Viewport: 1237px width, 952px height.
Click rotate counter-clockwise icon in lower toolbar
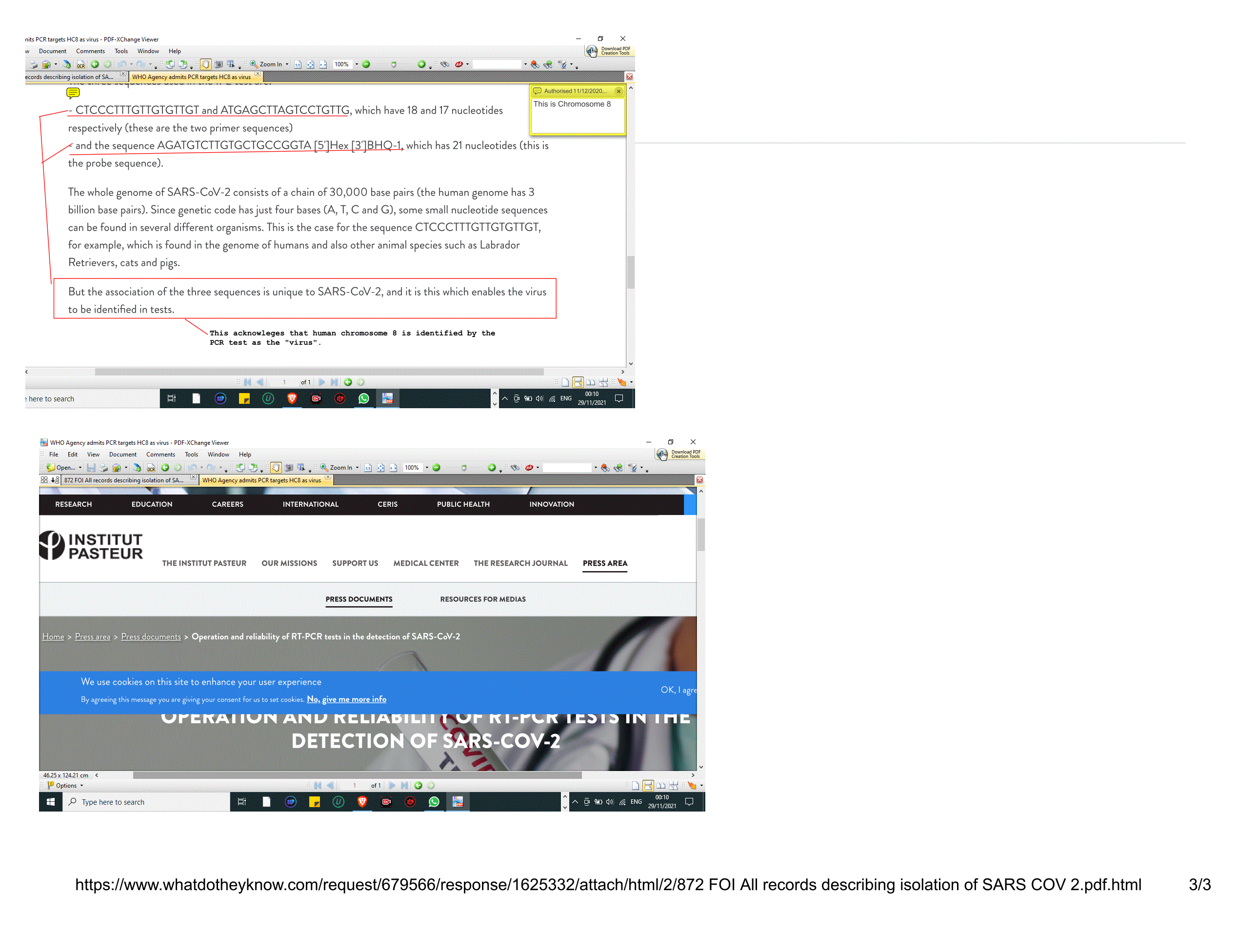tap(240, 468)
